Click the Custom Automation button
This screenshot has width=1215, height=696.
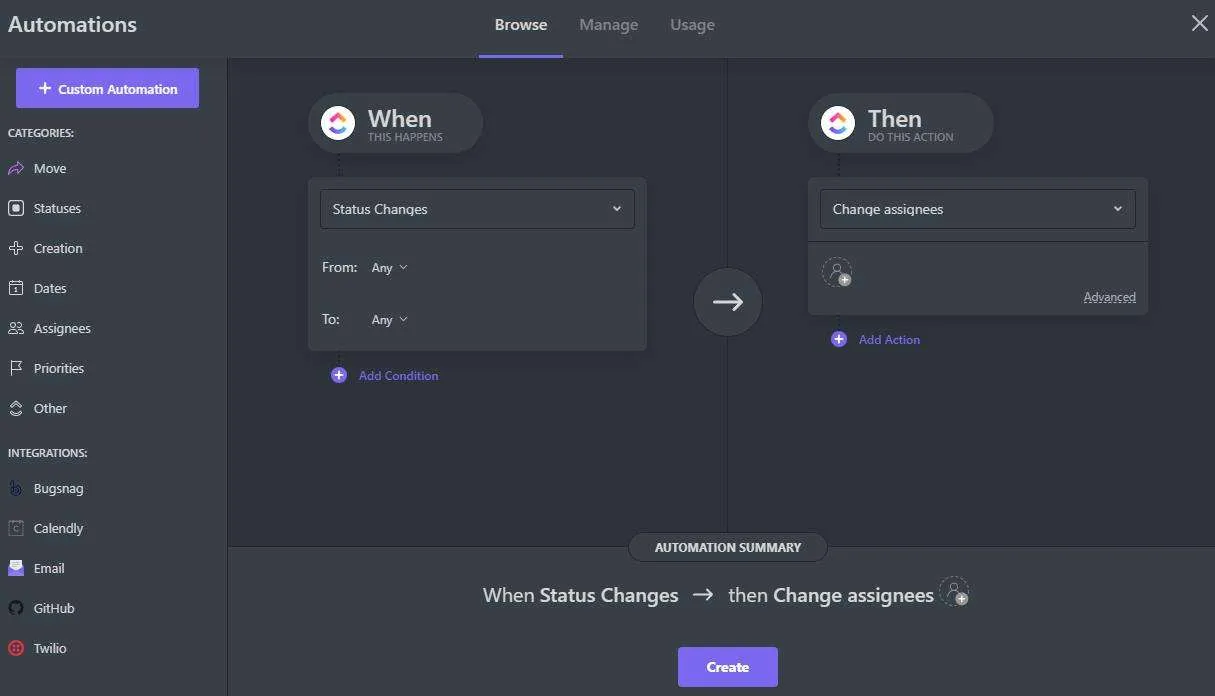click(107, 88)
